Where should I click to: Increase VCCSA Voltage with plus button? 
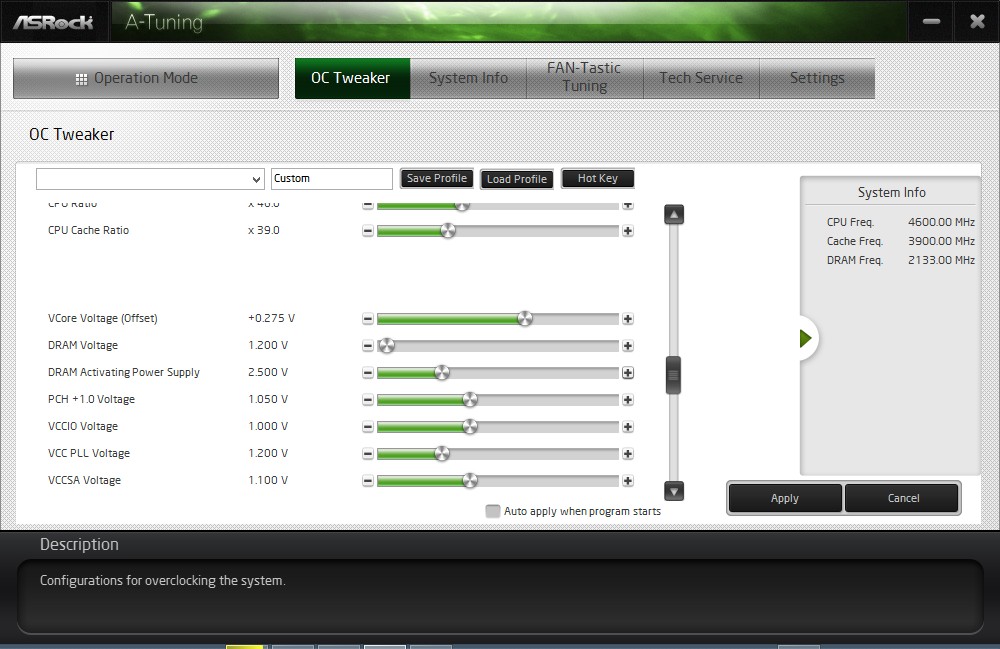628,481
